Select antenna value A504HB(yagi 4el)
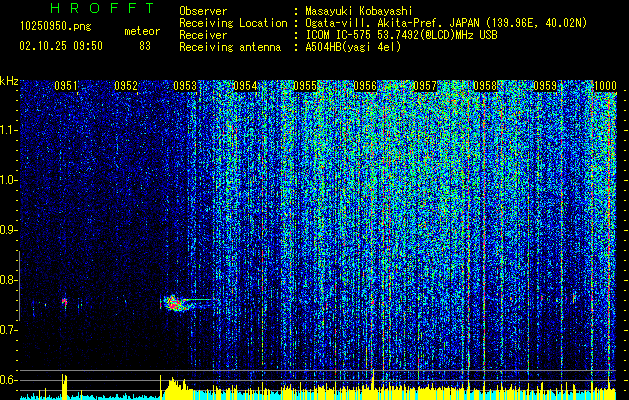The width and height of the screenshot is (629, 400). click(x=353, y=47)
